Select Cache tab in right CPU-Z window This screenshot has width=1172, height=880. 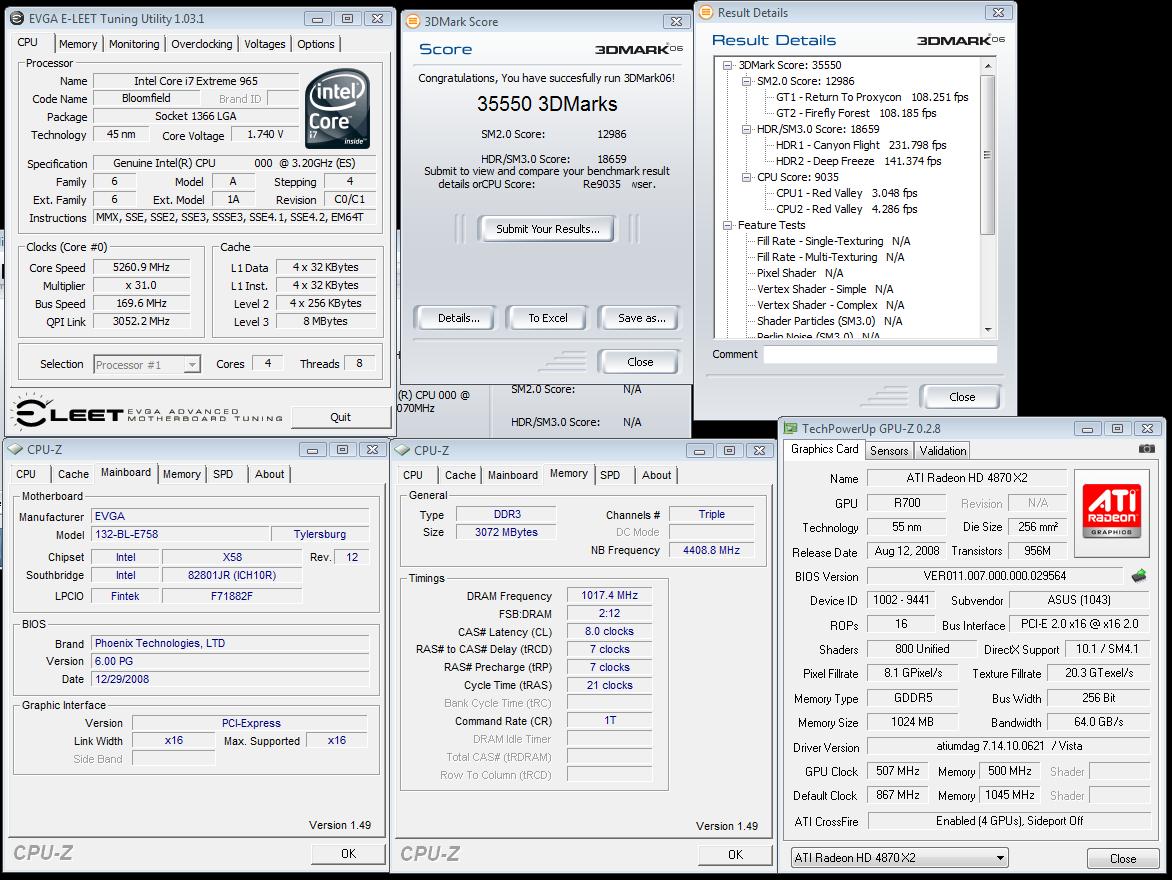[x=460, y=475]
